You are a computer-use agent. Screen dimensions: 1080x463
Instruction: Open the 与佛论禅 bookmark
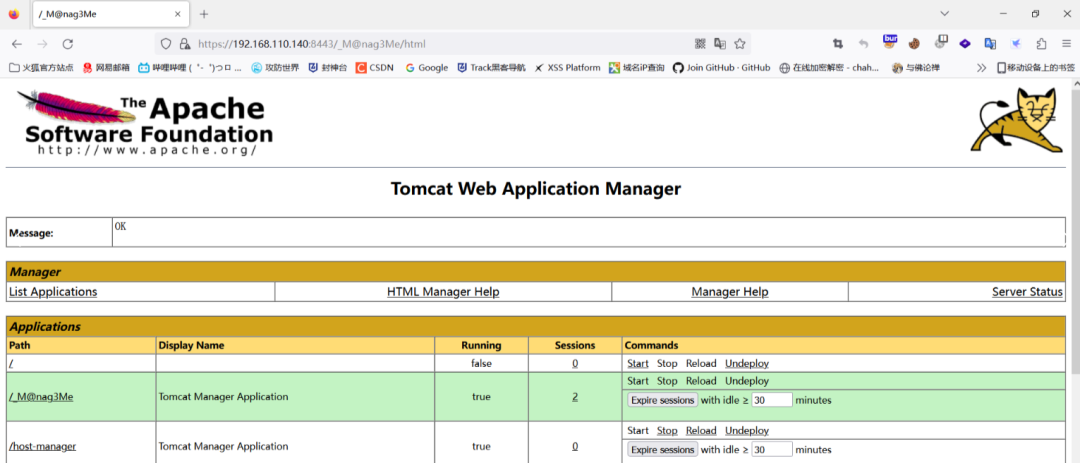[x=915, y=68]
